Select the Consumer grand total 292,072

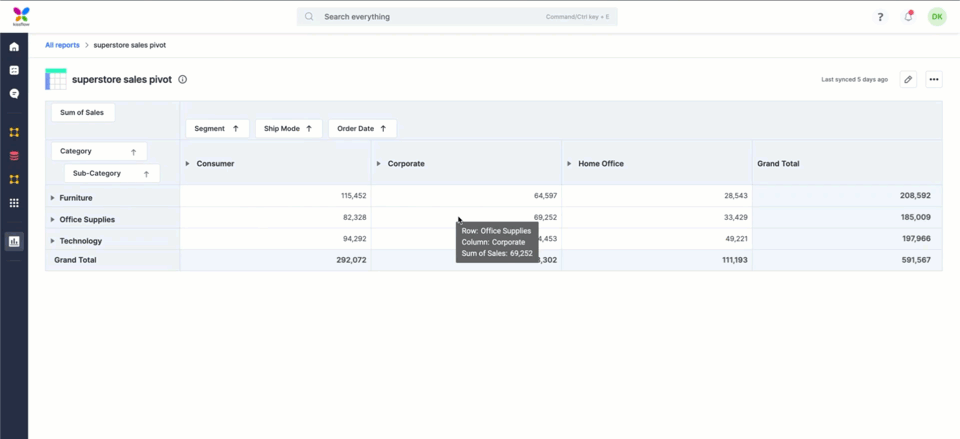click(276, 260)
